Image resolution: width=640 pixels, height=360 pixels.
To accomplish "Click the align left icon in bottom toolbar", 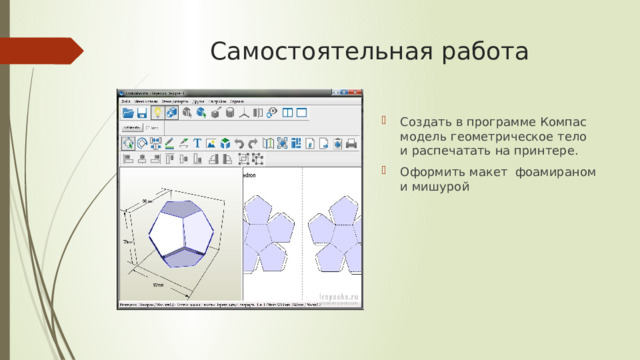I will 128,159.
